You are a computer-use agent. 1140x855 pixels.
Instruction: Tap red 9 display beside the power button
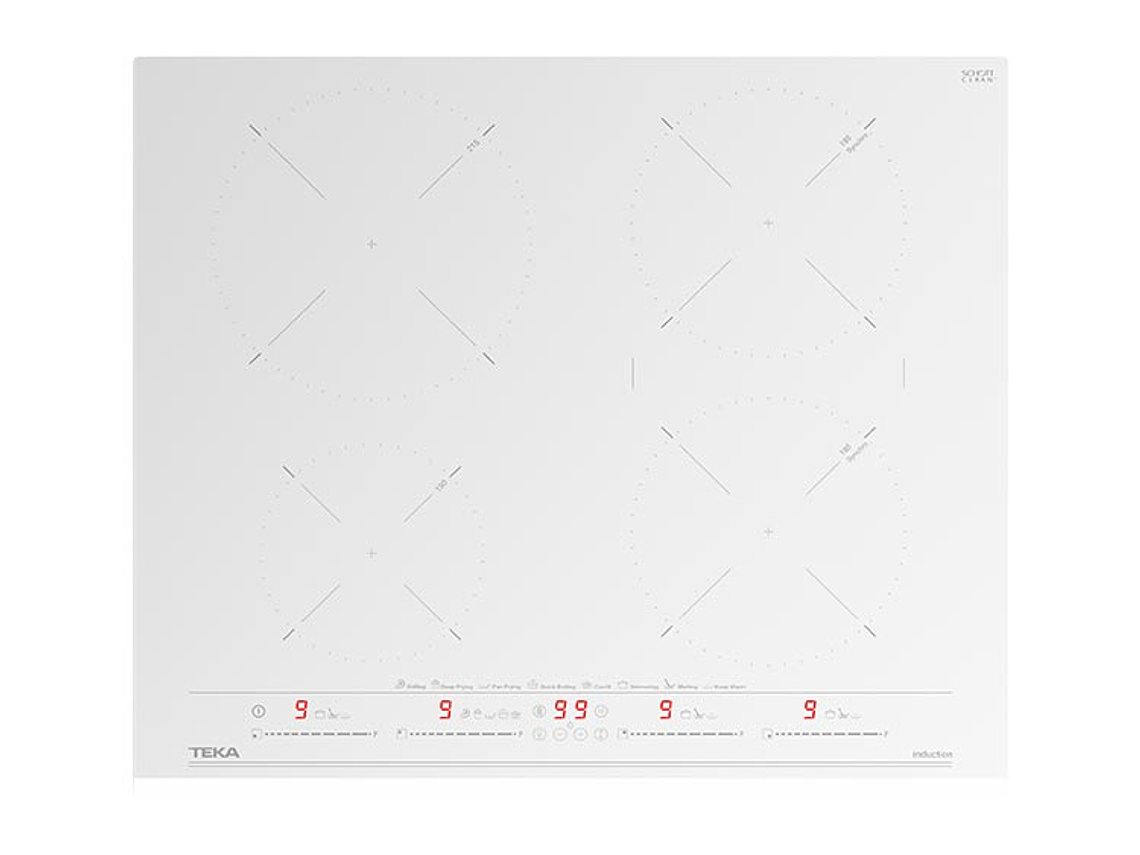(x=300, y=711)
